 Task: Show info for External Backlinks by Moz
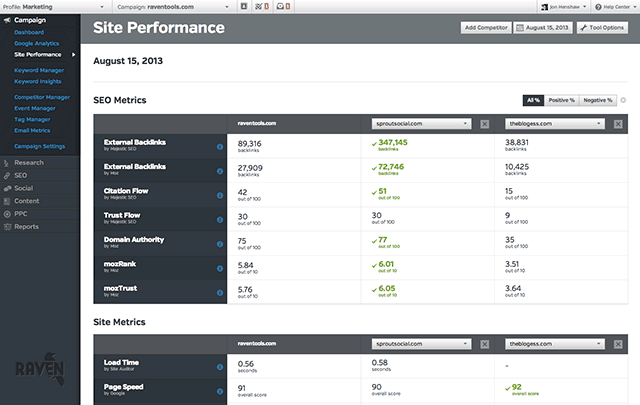pyautogui.click(x=220, y=171)
